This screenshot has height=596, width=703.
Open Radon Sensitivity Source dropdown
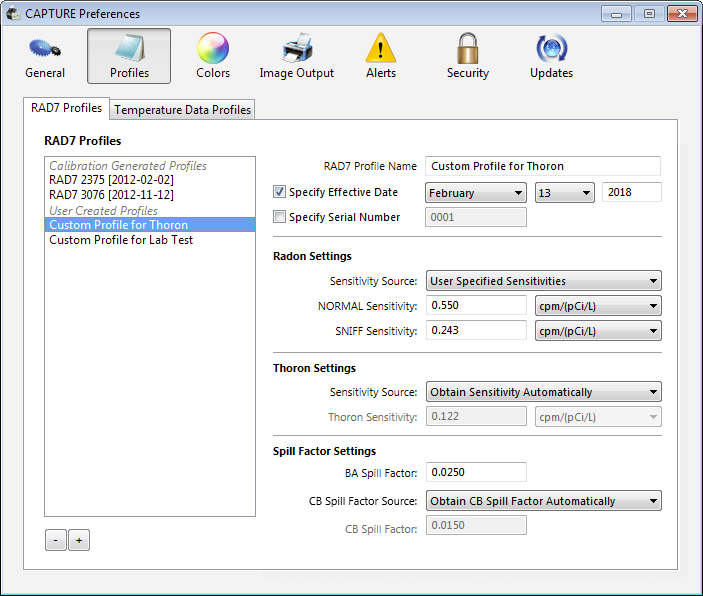(x=543, y=281)
